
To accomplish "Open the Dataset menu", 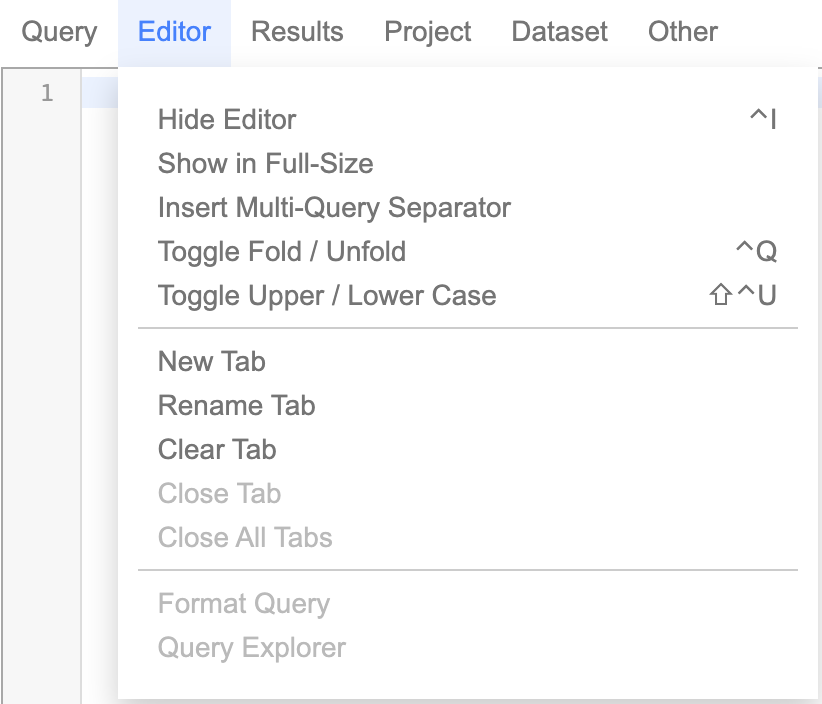I will point(559,32).
